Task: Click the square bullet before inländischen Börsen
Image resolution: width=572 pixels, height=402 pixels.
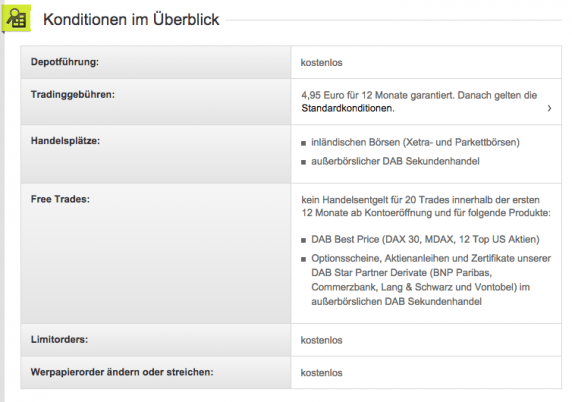Action: 304,143
